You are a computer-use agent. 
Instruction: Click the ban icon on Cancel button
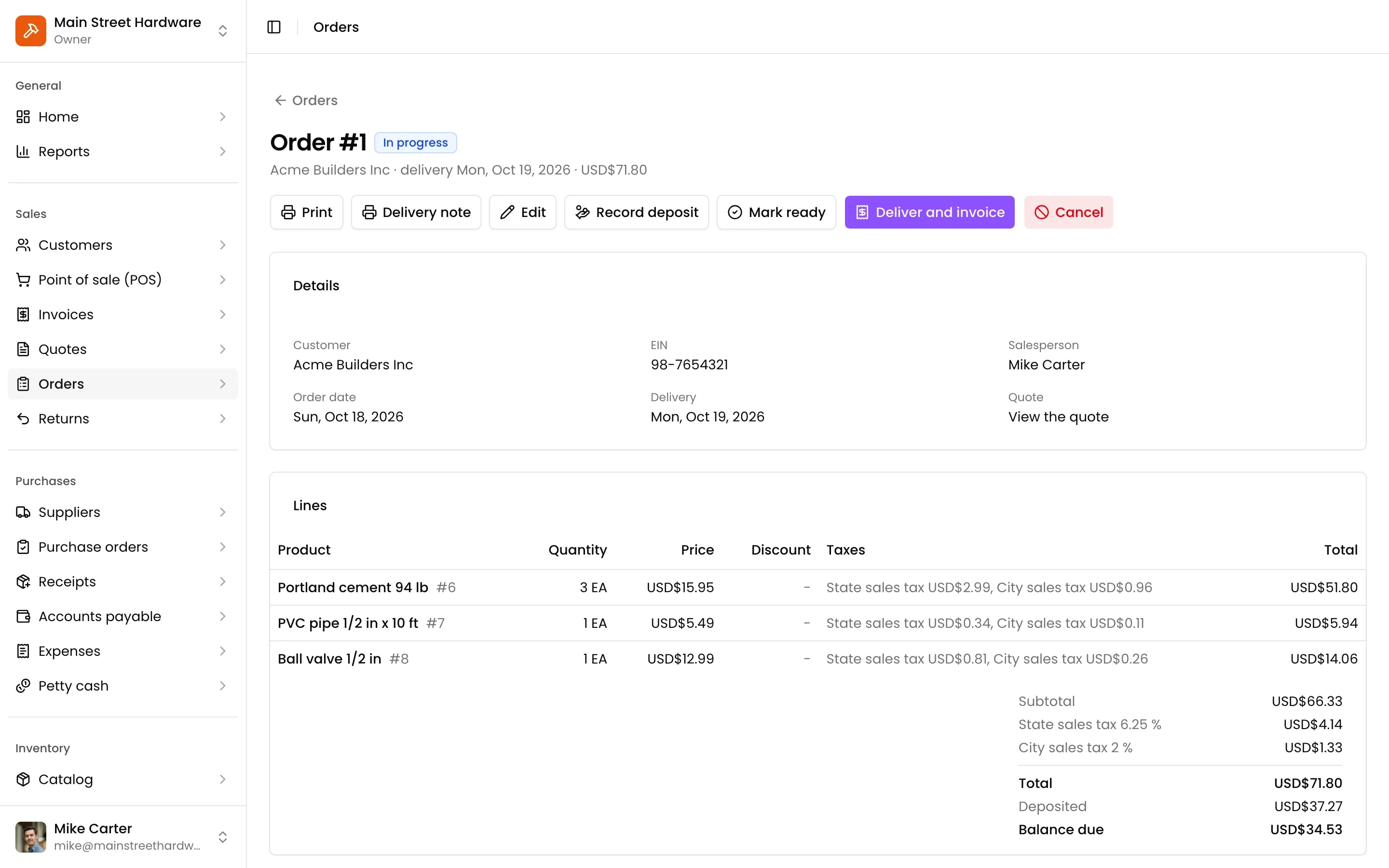pyautogui.click(x=1041, y=212)
